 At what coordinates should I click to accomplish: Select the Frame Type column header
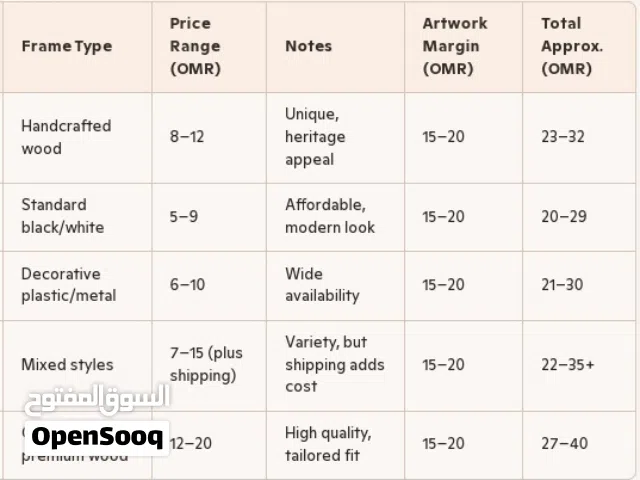(x=67, y=46)
